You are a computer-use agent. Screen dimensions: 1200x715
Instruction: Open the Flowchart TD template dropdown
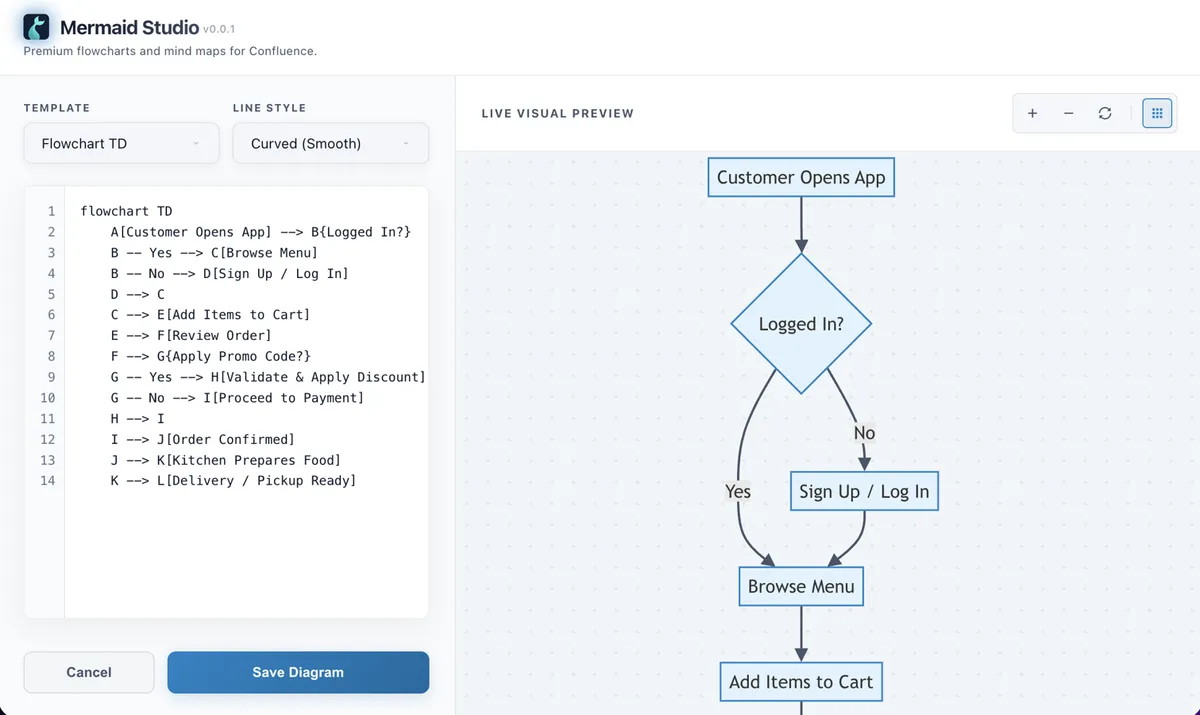tap(122, 143)
